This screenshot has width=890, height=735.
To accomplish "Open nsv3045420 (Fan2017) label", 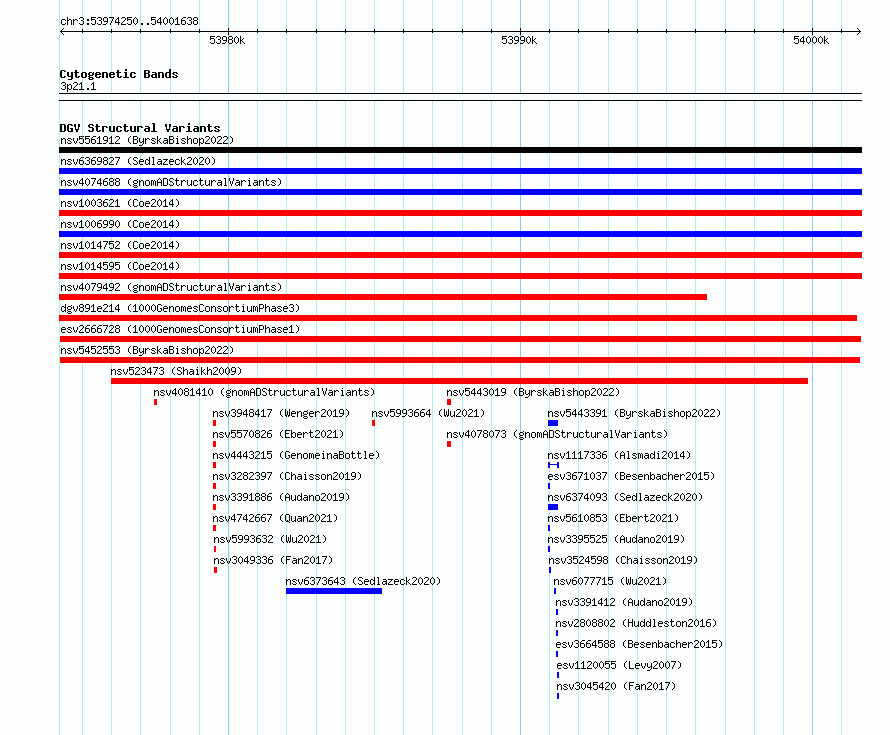I will (616, 686).
